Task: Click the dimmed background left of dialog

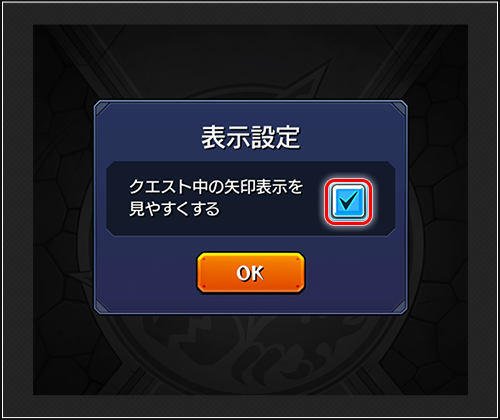Action: click(x=63, y=207)
